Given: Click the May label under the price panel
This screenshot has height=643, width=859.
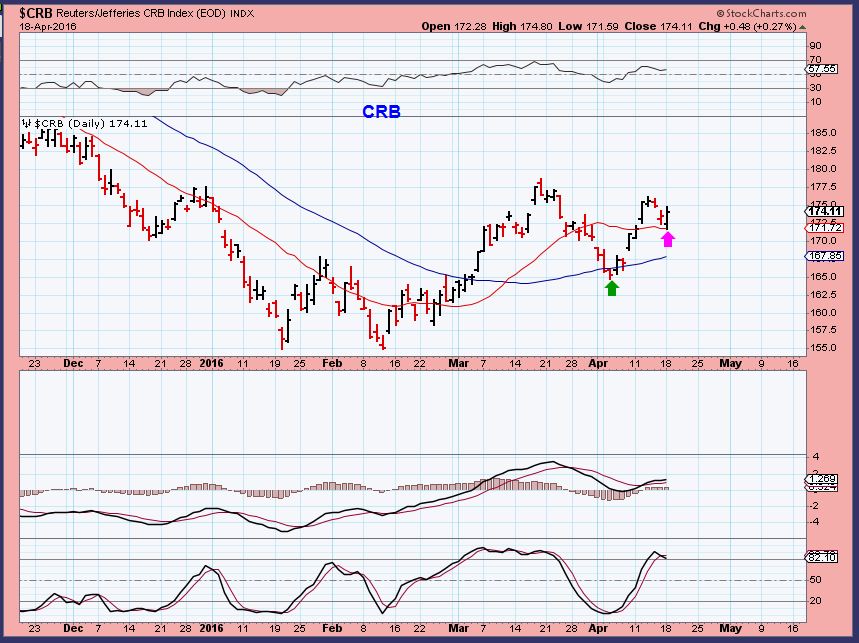Looking at the screenshot, I should click(730, 363).
